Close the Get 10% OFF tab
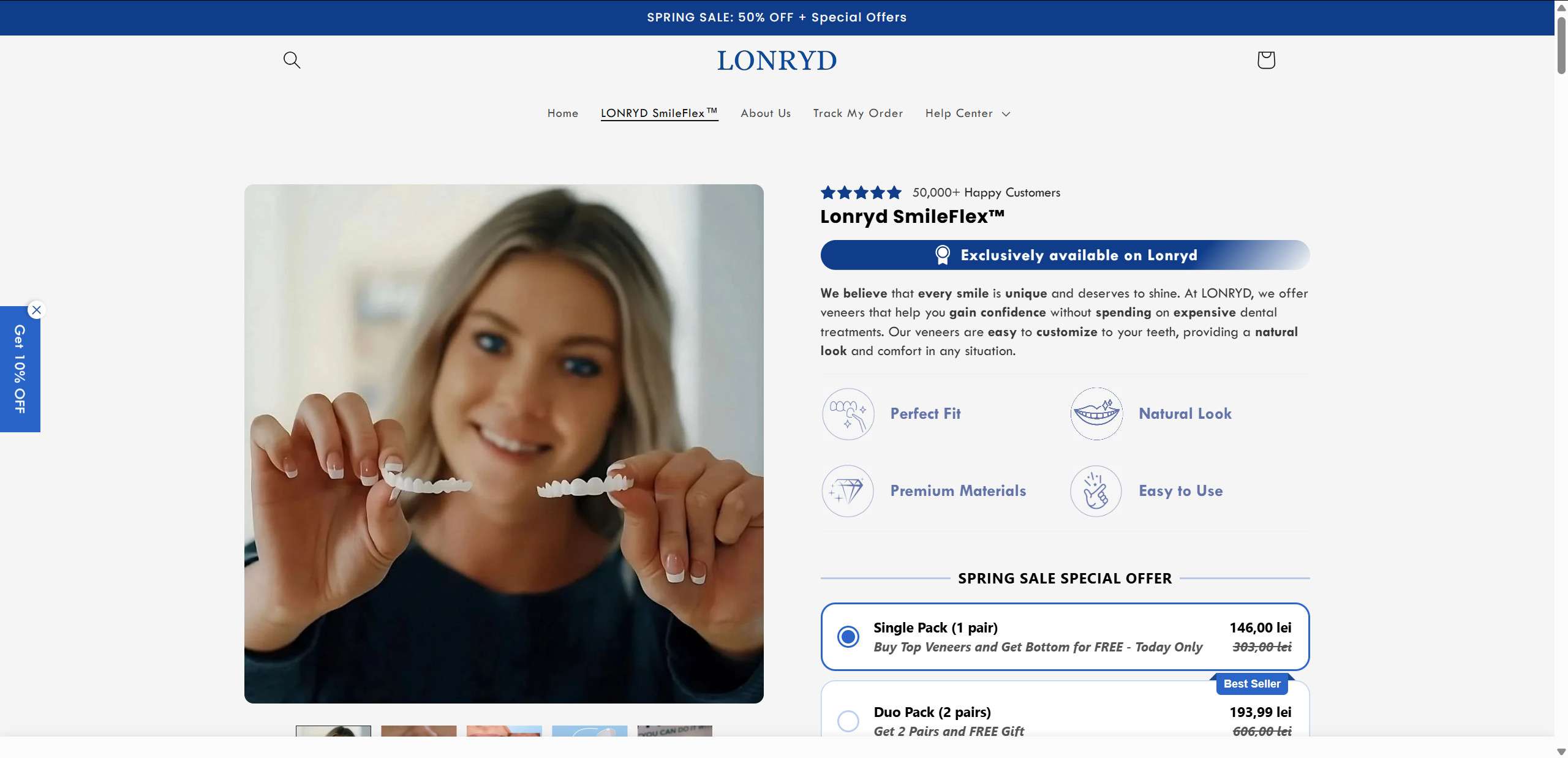This screenshot has height=758, width=1568. (x=37, y=310)
